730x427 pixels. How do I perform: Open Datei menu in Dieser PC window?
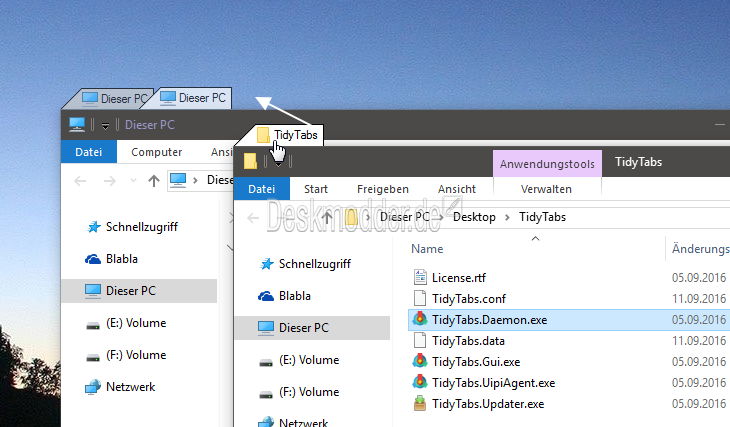click(88, 152)
